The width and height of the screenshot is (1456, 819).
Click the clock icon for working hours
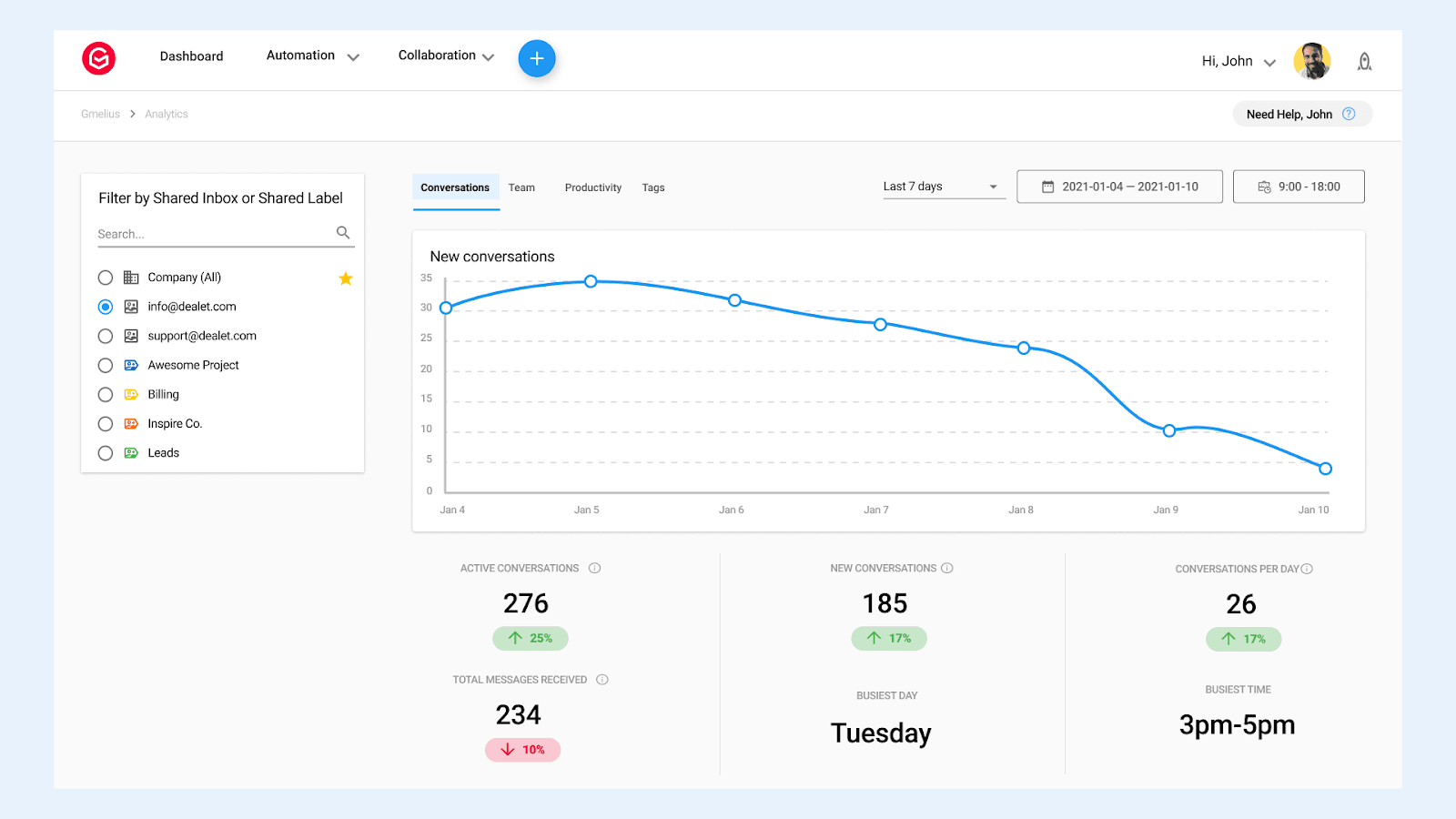coord(1265,186)
